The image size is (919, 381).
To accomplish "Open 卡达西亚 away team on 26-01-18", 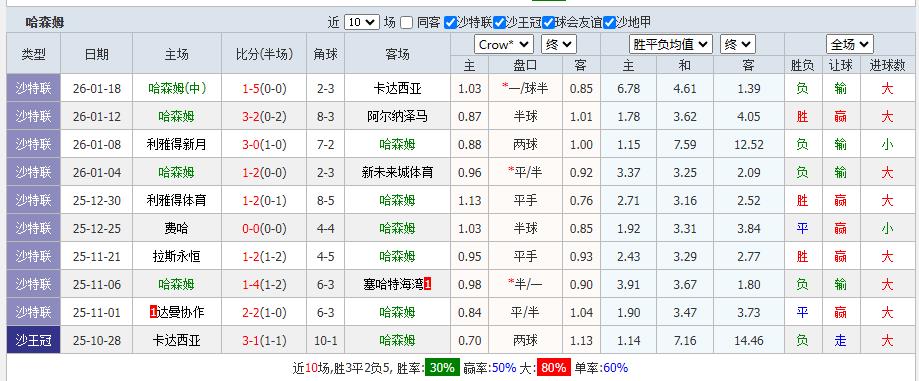I will [x=397, y=89].
